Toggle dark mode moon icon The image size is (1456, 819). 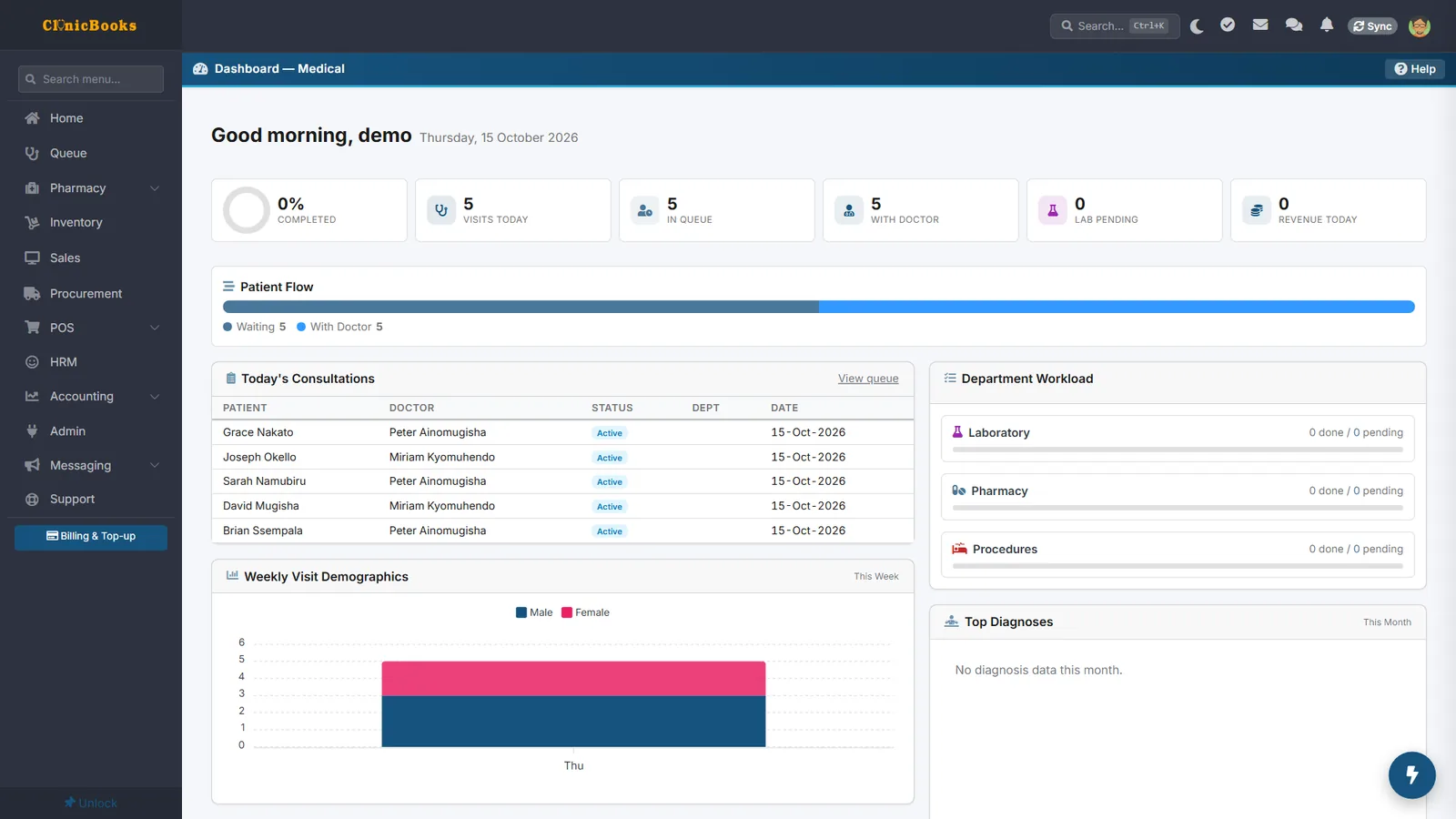click(1197, 26)
